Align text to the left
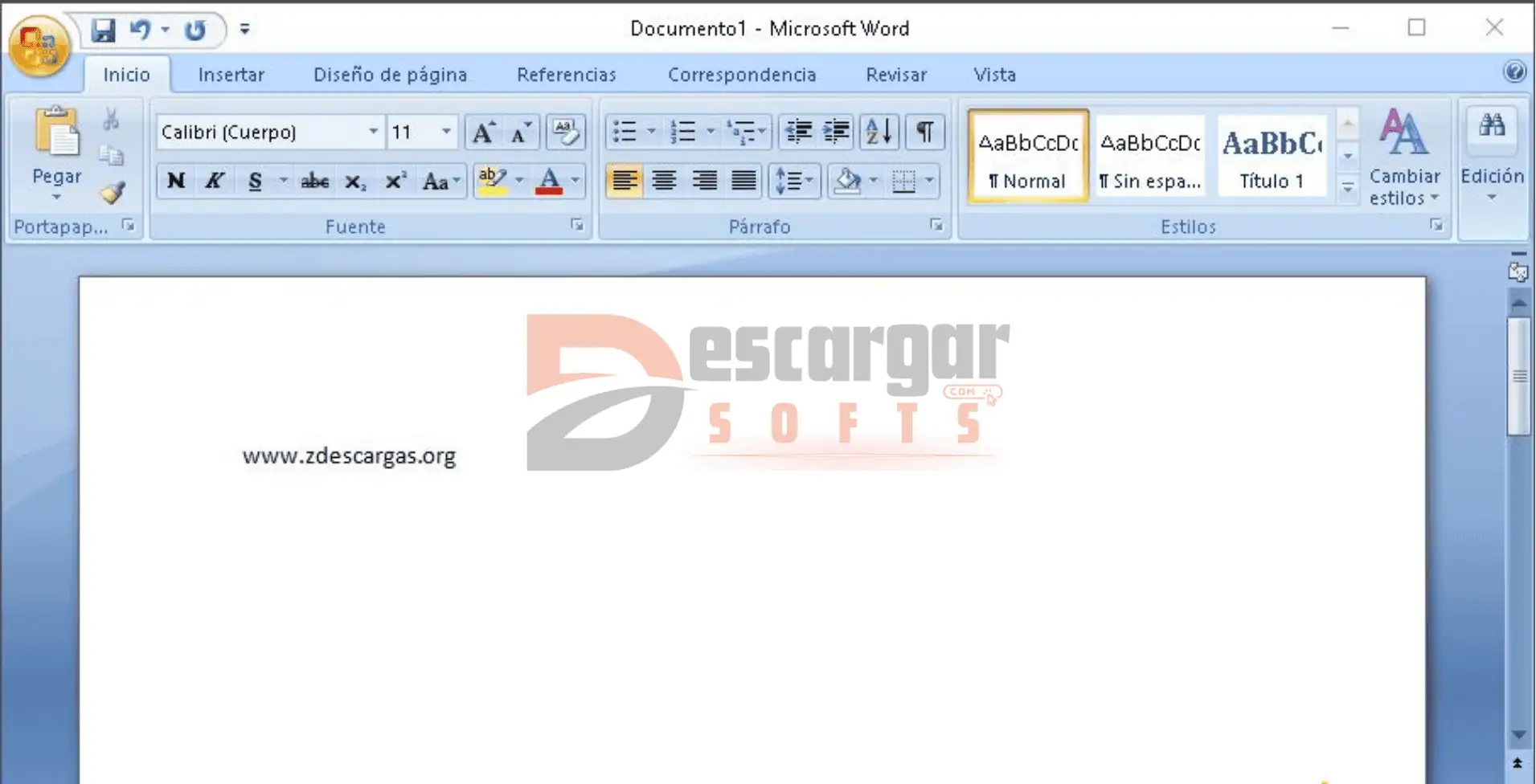 tap(625, 181)
